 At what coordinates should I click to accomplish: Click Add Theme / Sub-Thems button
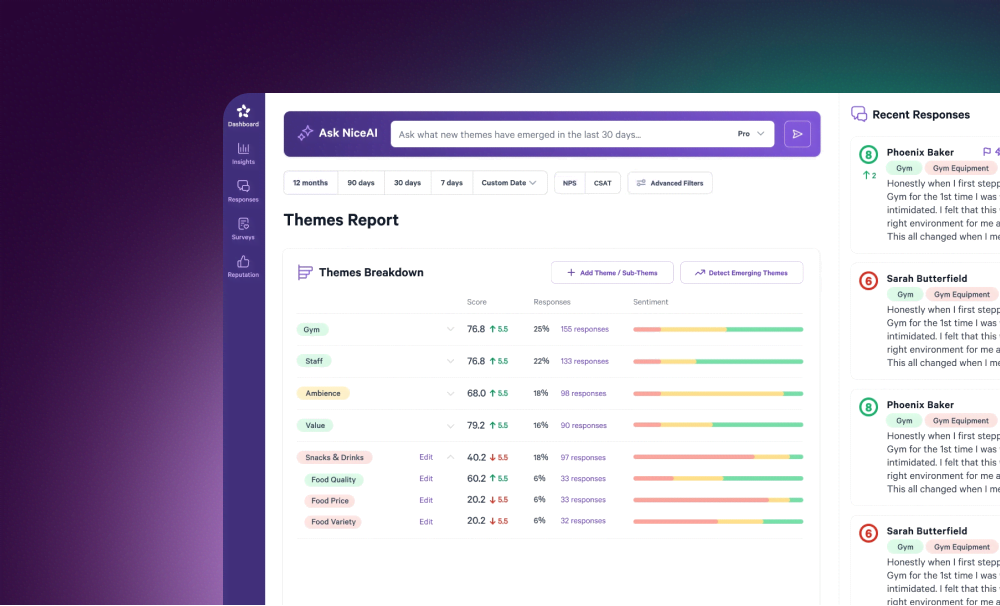[612, 272]
